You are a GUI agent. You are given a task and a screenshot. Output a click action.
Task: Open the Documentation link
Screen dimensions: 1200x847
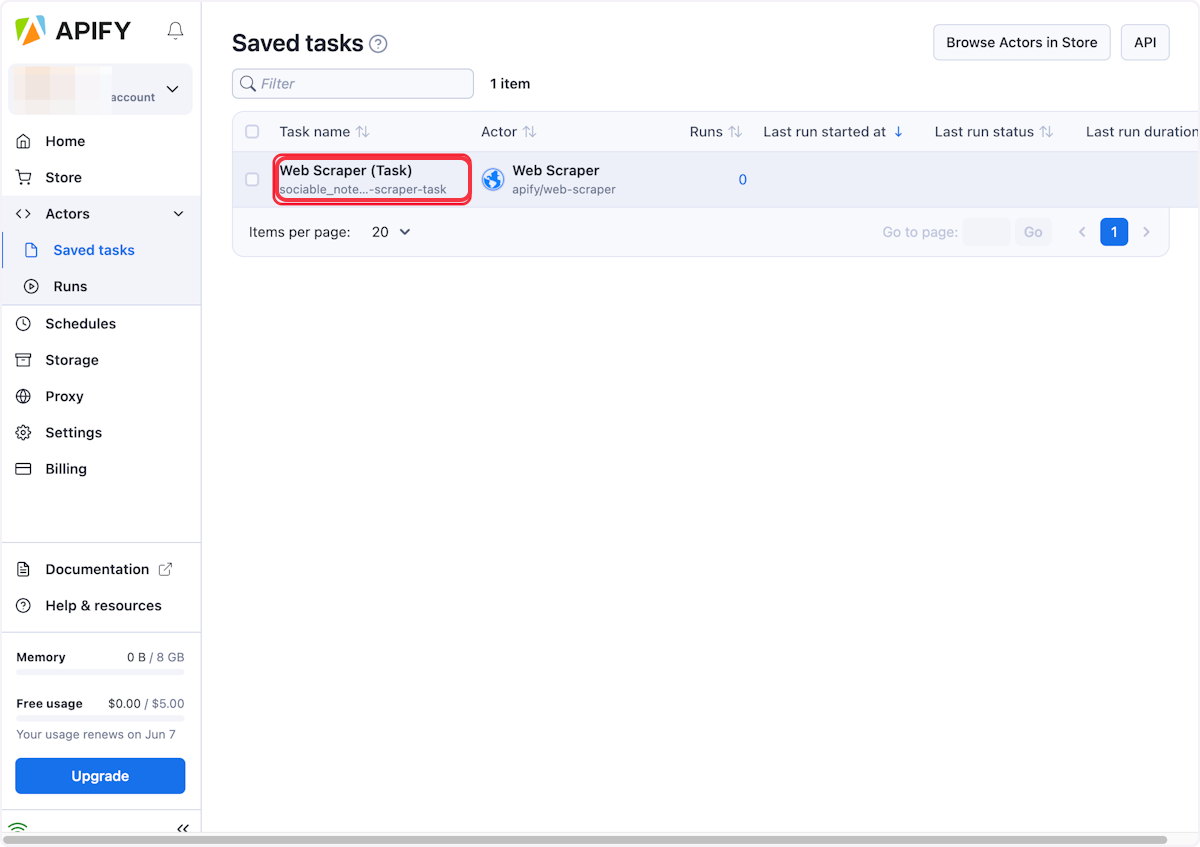97,569
